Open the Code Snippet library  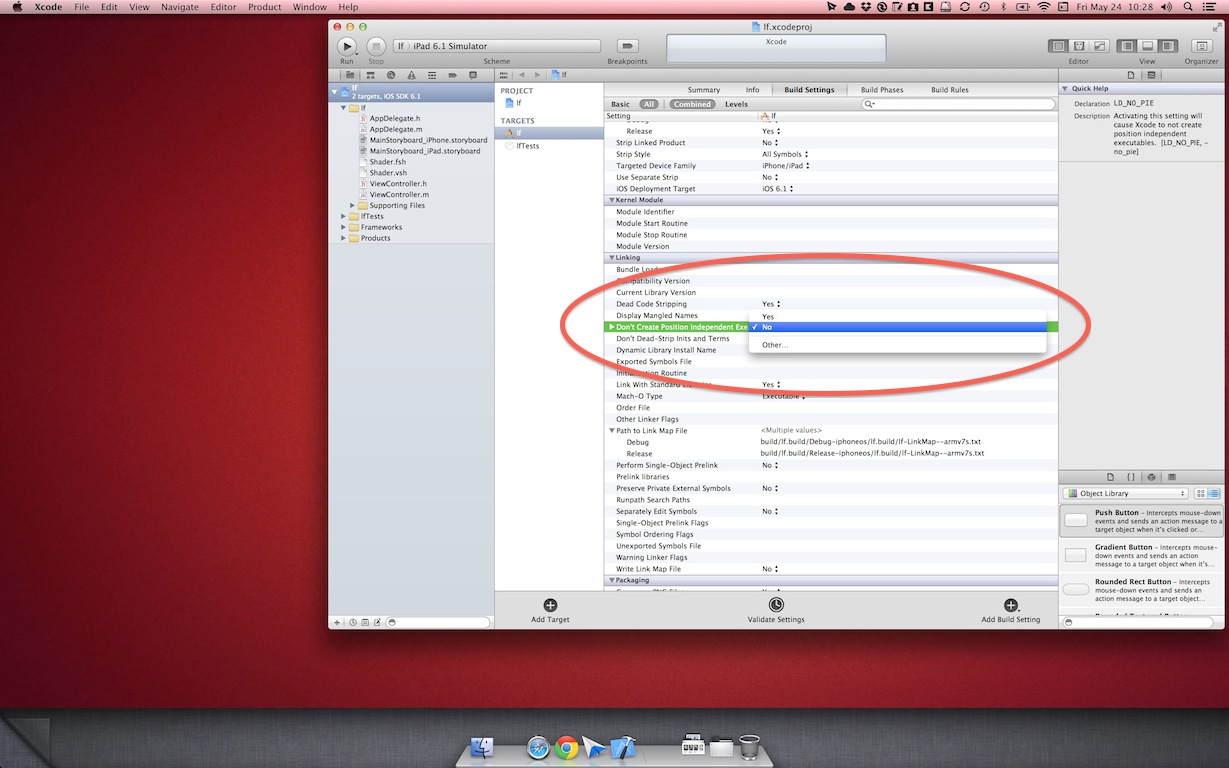tap(1130, 477)
